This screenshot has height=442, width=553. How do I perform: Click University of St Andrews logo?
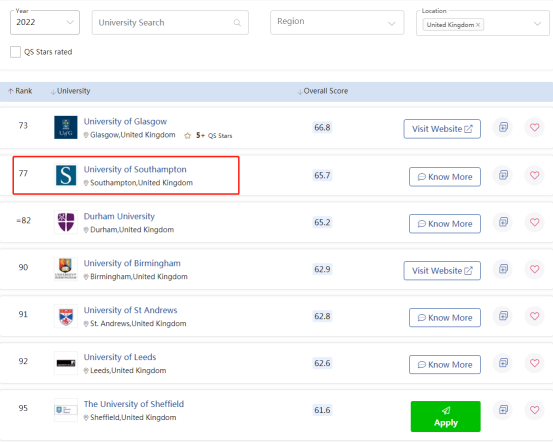[66, 316]
